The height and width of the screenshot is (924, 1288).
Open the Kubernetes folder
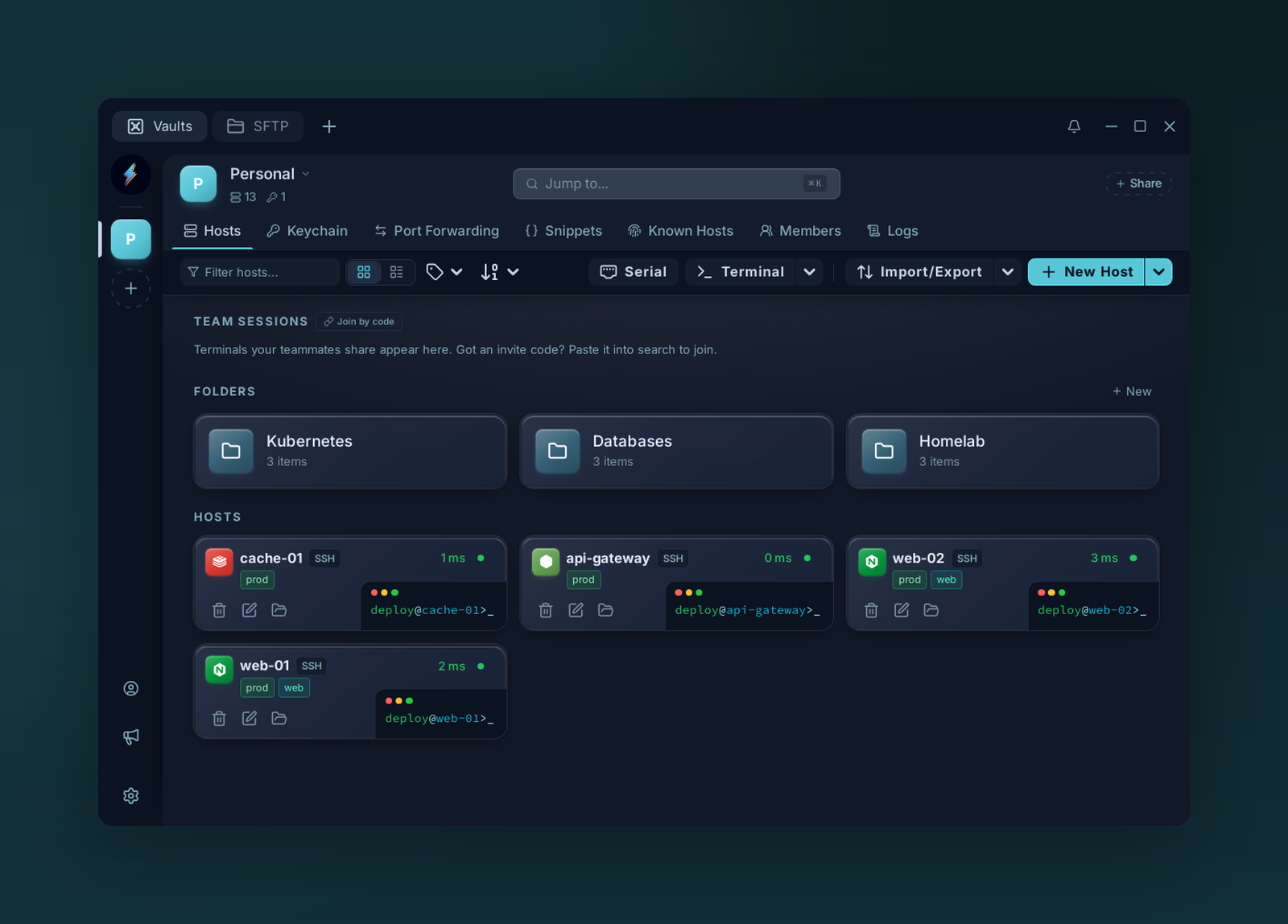click(350, 452)
